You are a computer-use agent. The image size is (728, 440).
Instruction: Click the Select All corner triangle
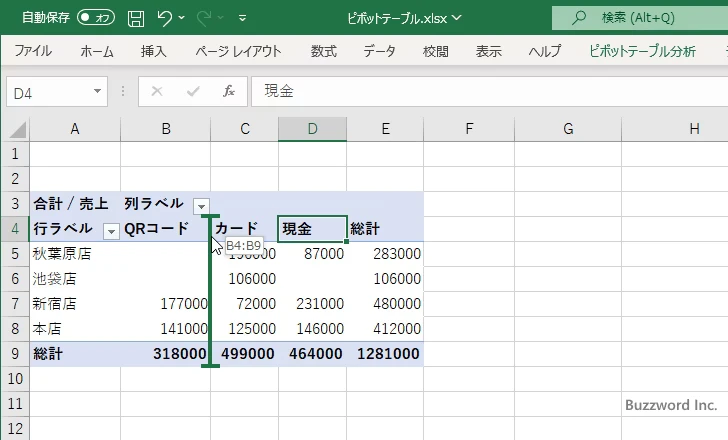(x=18, y=129)
